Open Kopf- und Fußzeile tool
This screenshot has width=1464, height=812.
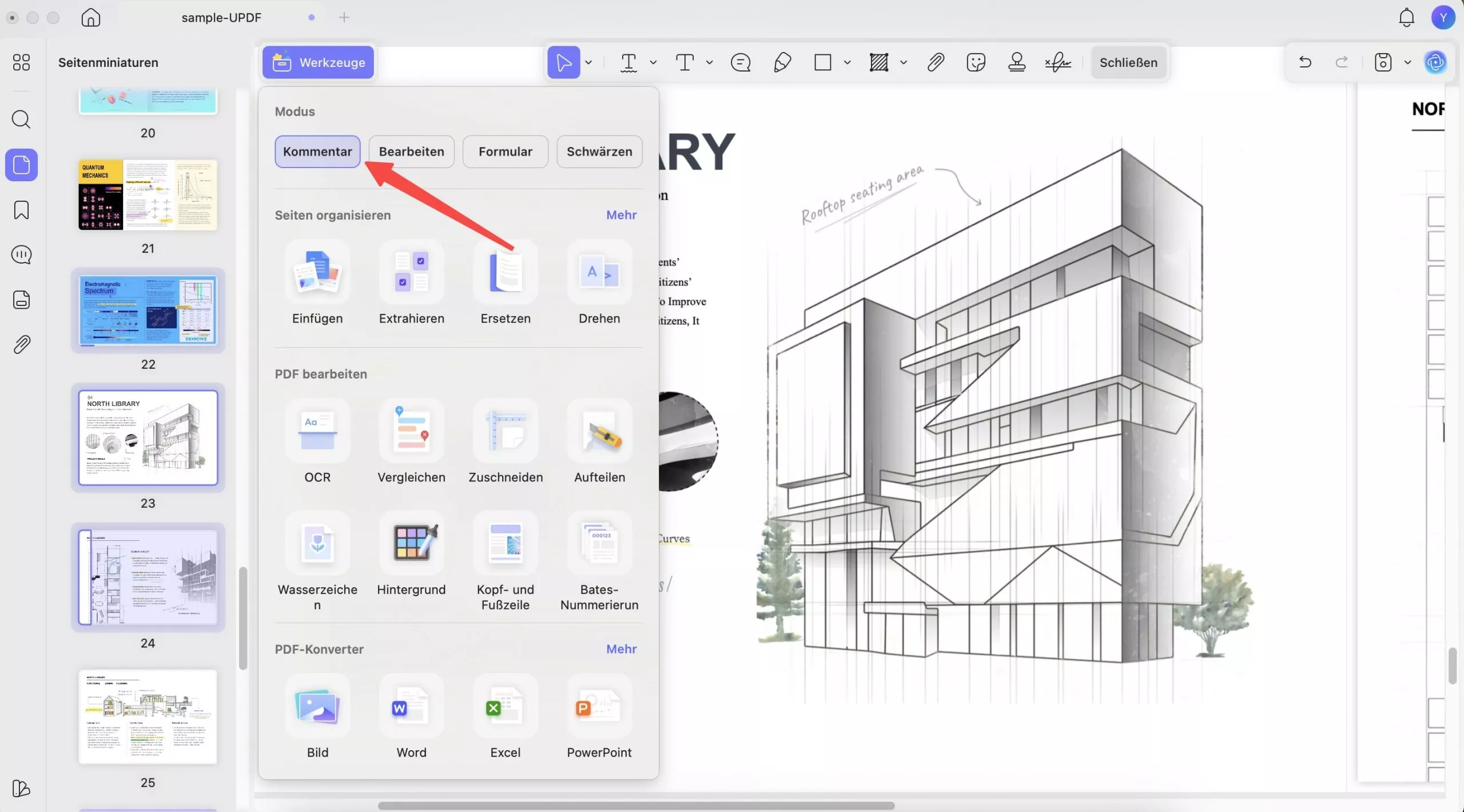coord(506,543)
